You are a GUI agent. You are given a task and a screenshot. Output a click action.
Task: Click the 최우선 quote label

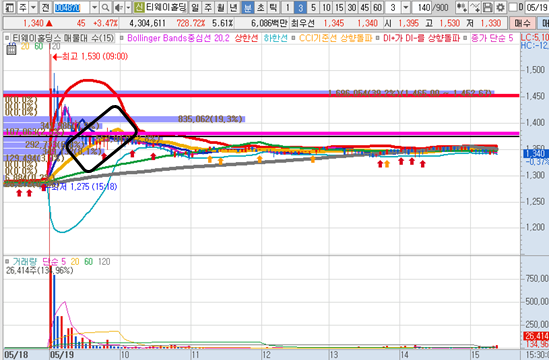click(x=303, y=23)
